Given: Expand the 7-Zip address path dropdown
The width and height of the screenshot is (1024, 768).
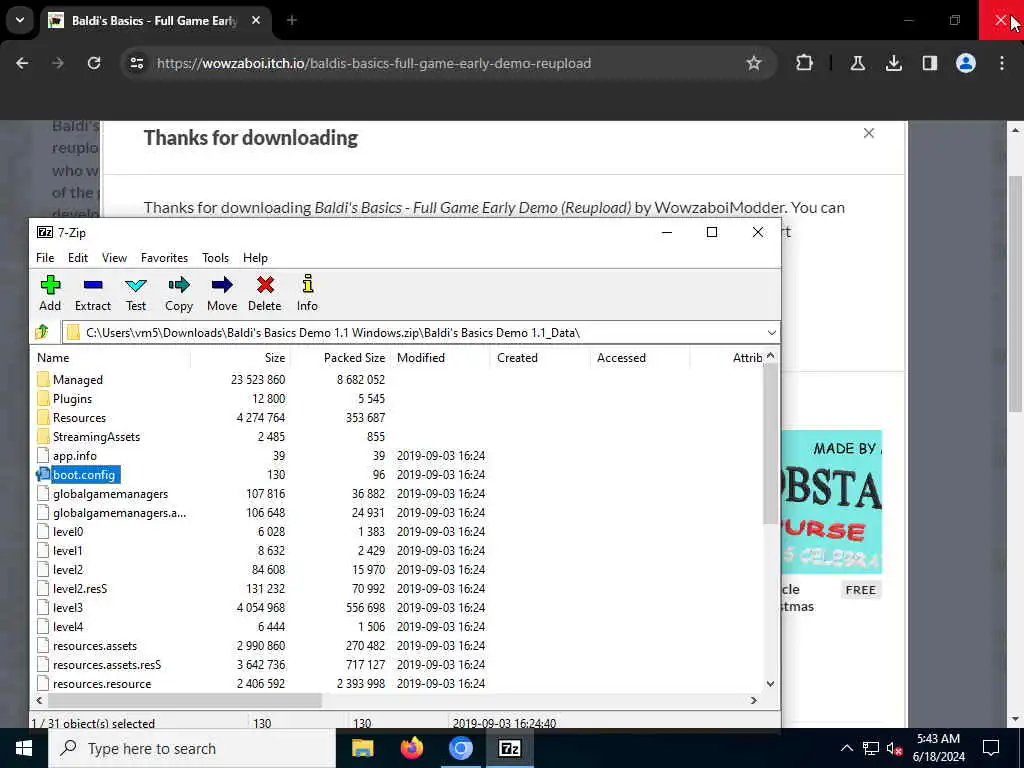Looking at the screenshot, I should [x=771, y=332].
